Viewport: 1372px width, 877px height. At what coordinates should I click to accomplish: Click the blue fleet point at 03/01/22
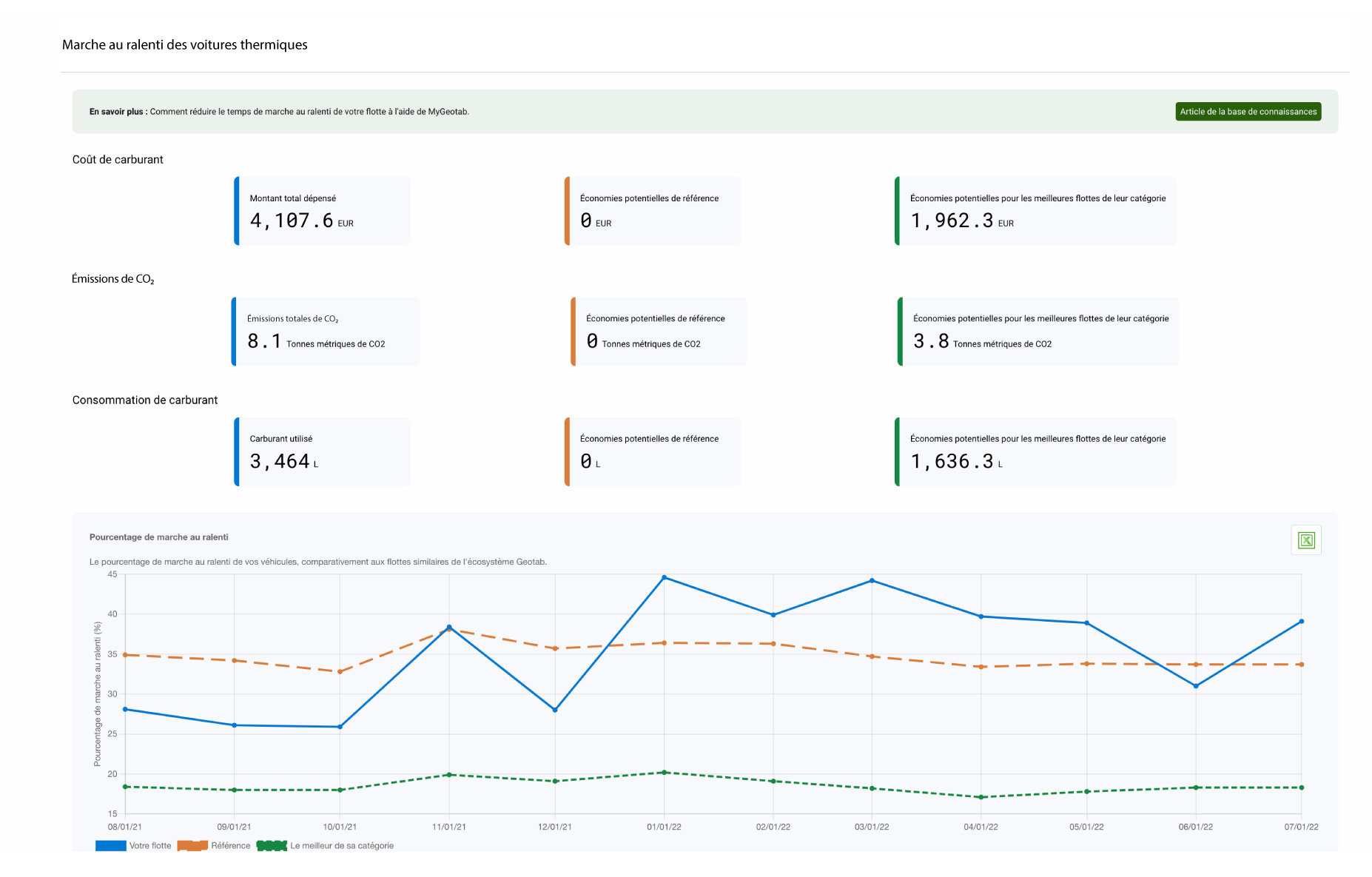(872, 581)
